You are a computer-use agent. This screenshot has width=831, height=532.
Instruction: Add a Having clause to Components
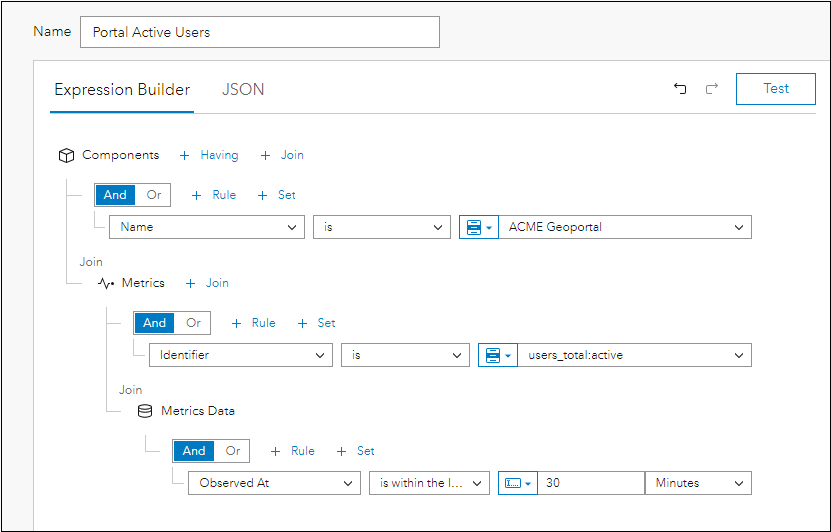(209, 155)
